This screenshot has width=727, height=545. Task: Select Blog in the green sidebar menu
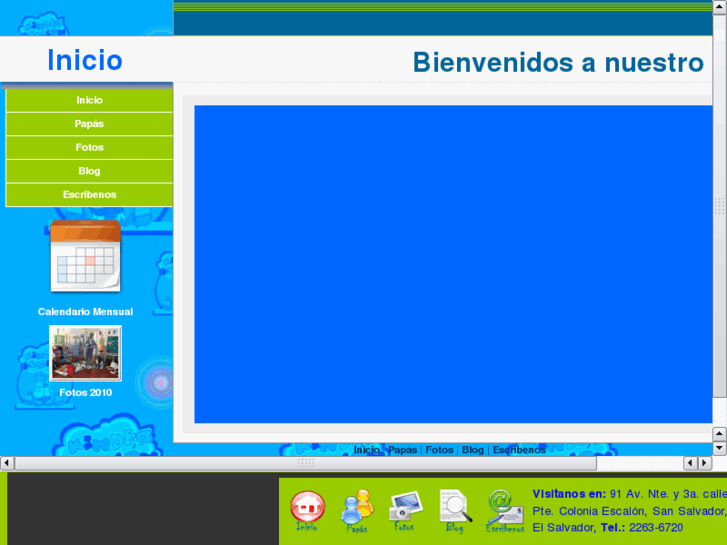89,171
